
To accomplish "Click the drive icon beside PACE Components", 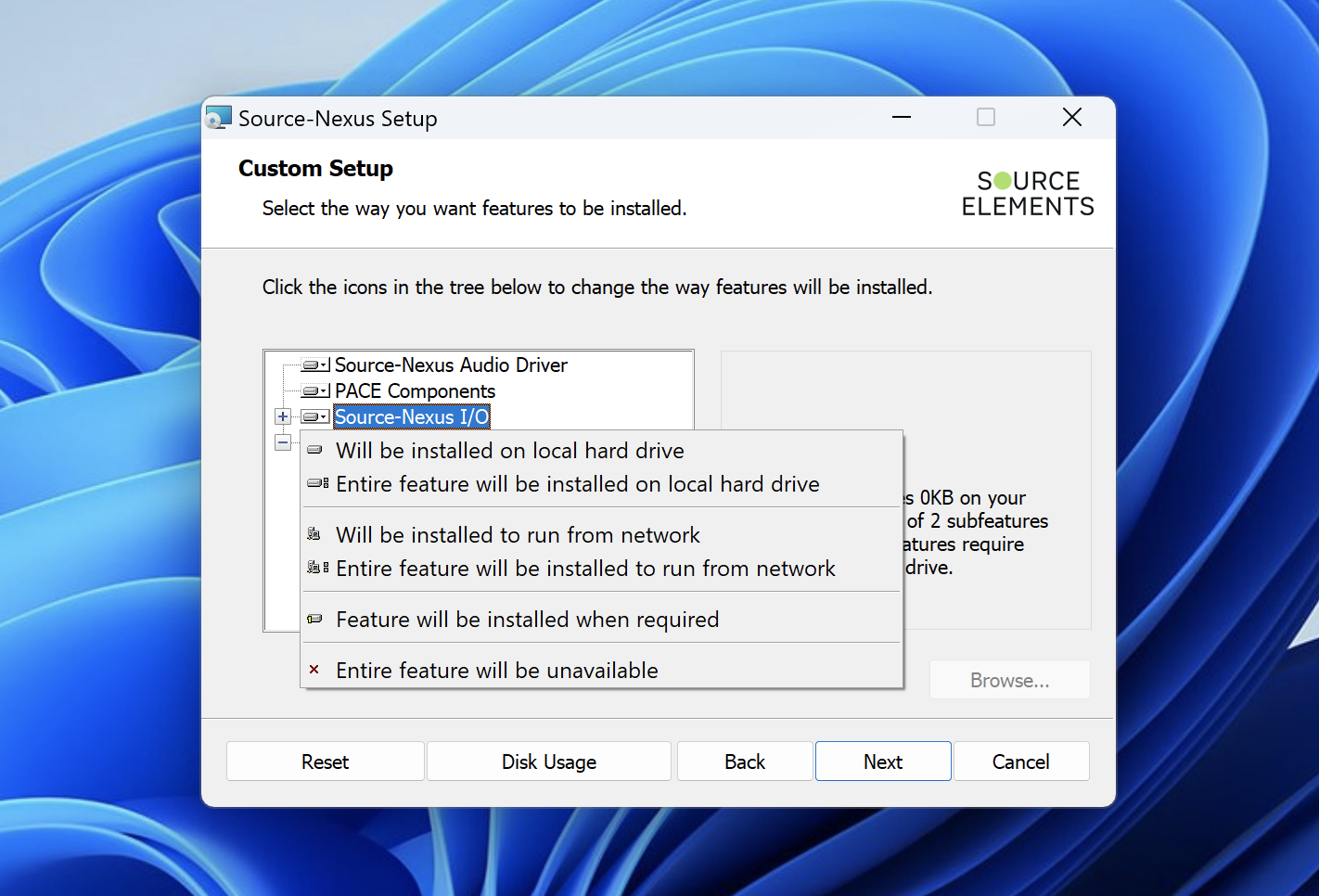I will (315, 391).
